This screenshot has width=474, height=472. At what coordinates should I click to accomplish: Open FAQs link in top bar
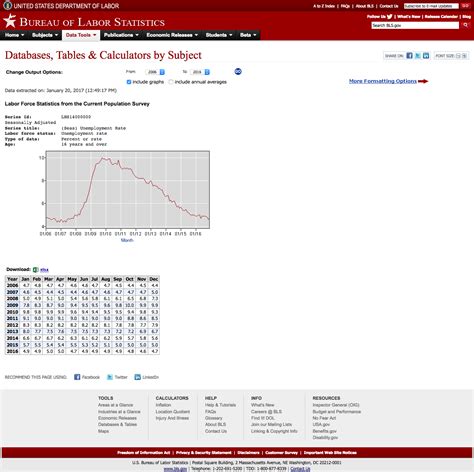coord(345,6)
